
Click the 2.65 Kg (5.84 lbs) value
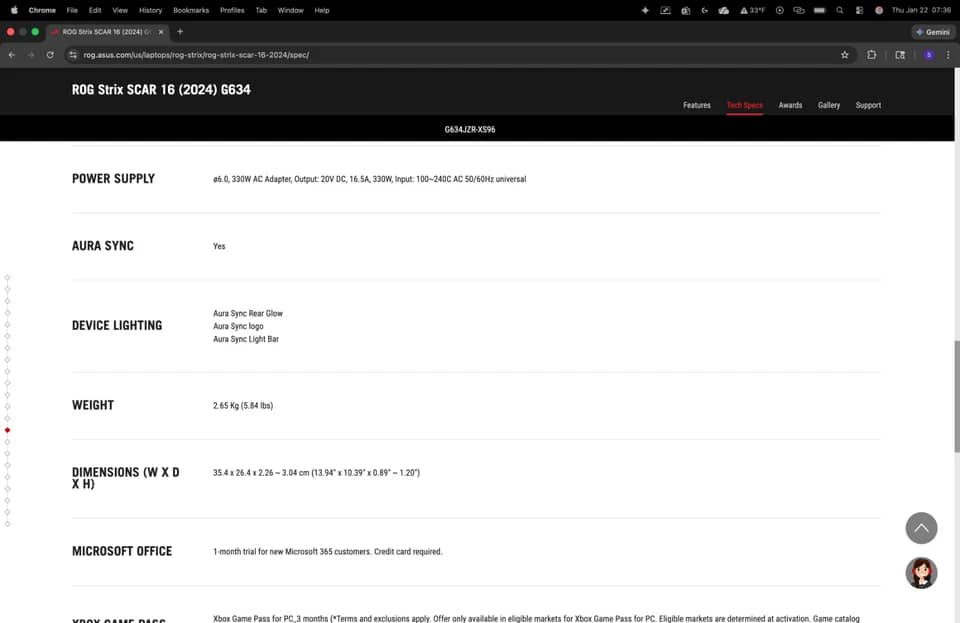click(x=243, y=406)
